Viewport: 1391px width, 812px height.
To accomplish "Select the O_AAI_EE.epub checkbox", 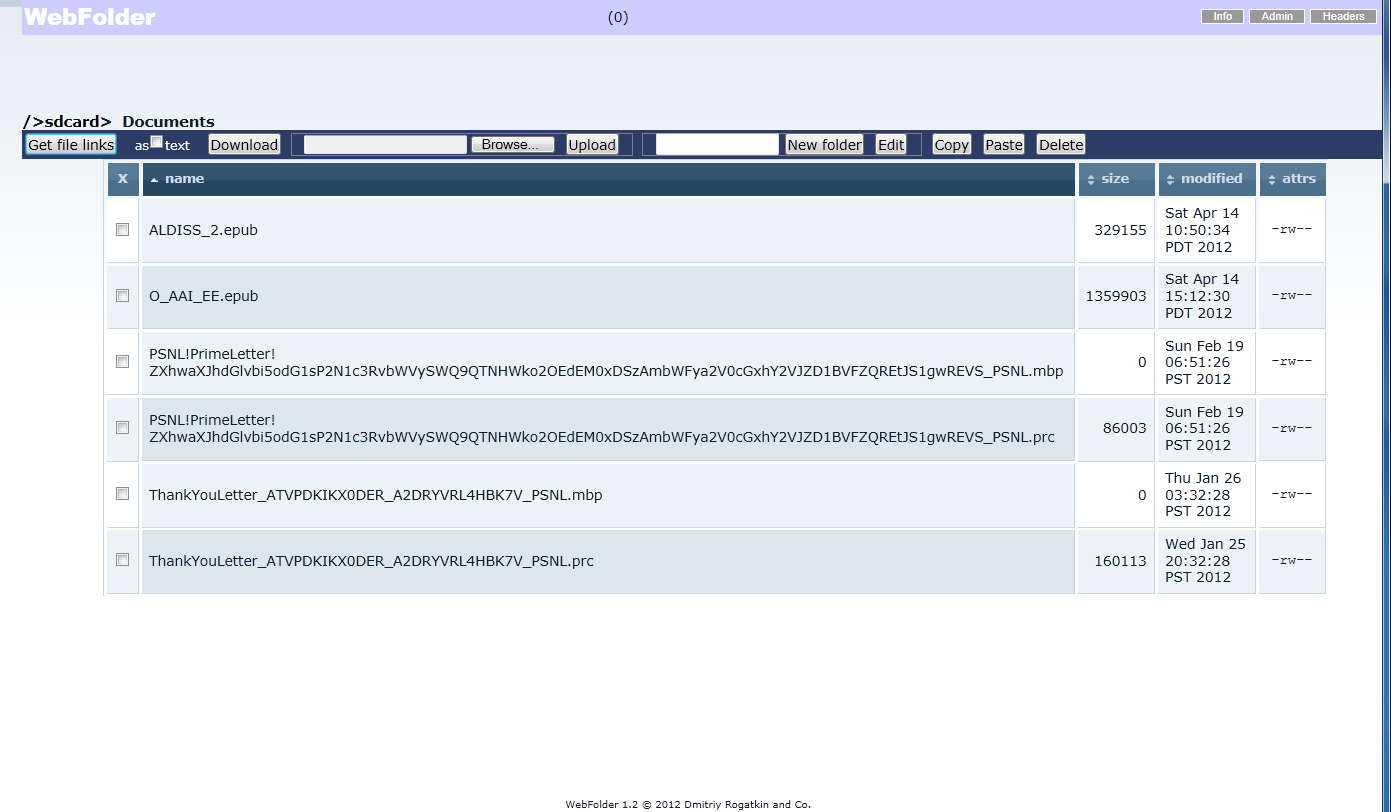I will (x=123, y=296).
